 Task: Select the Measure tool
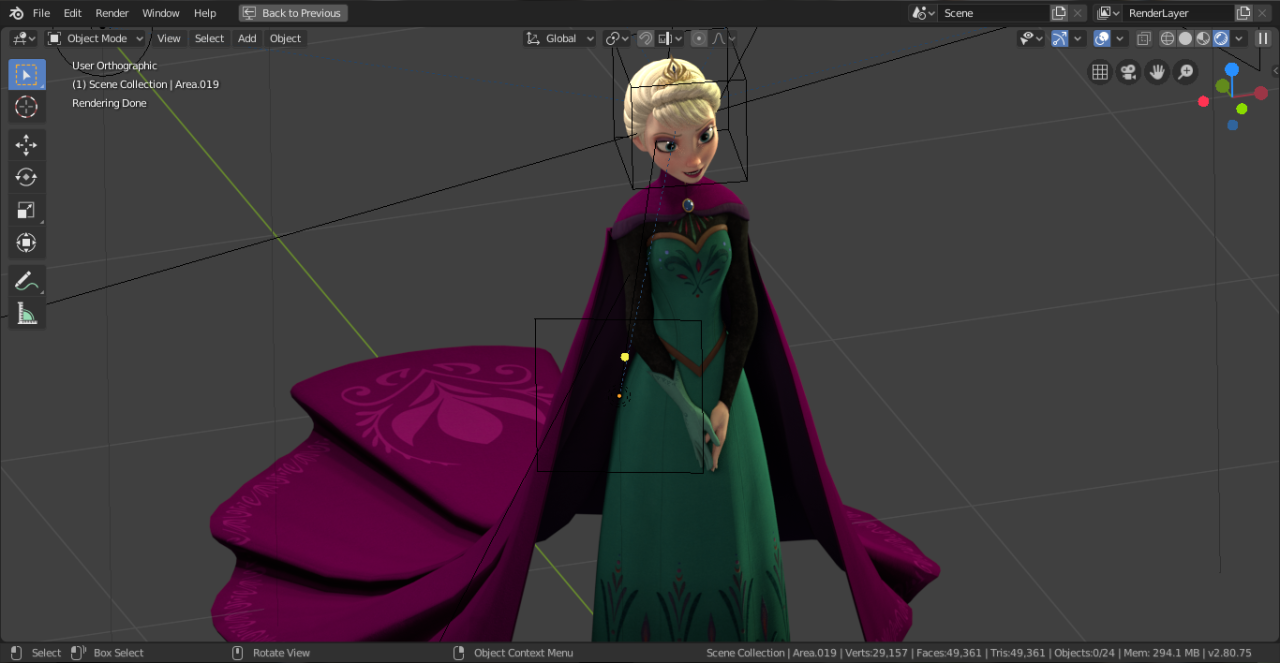tap(27, 313)
